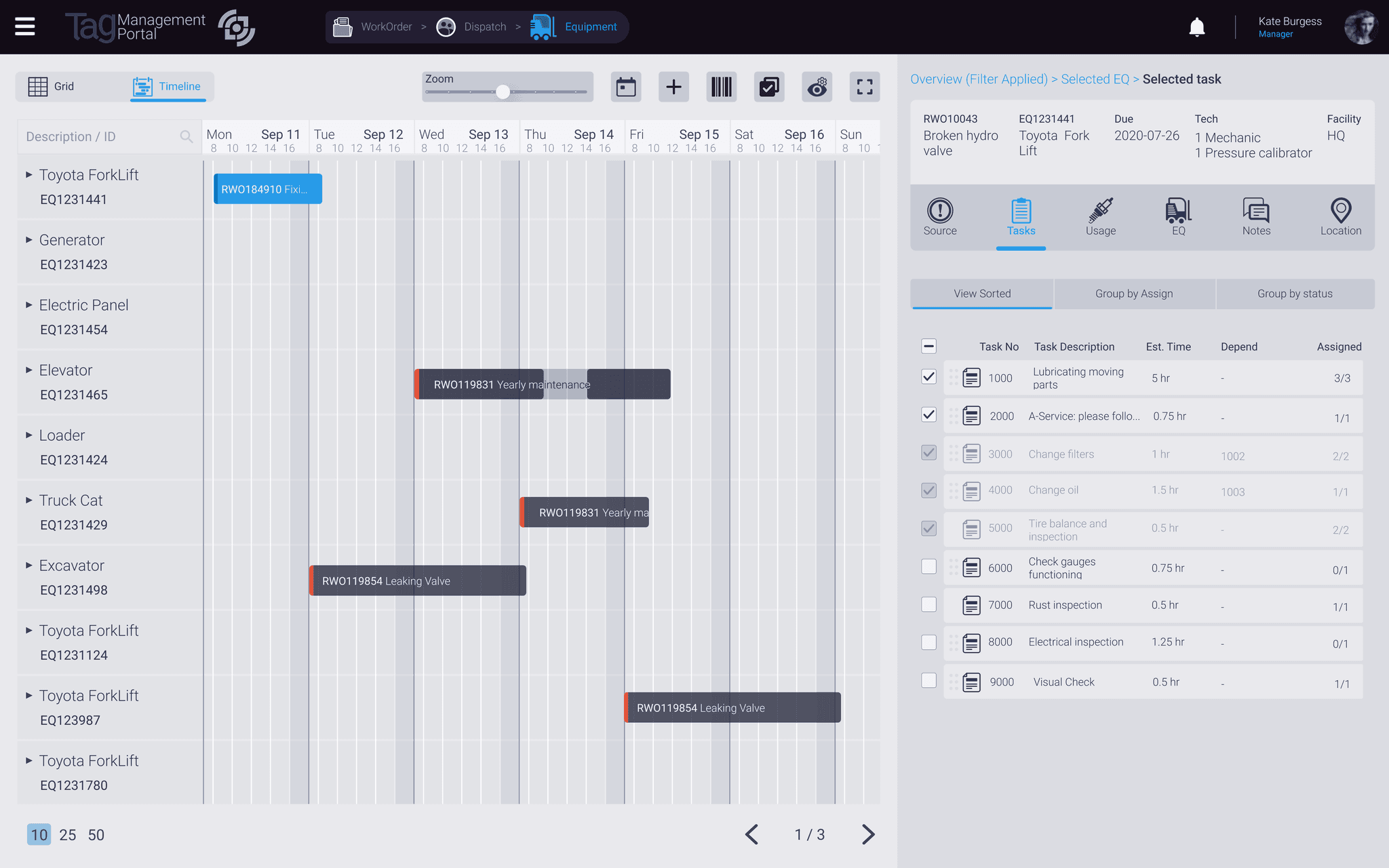
Task: Open the fullscreen mode icon
Action: coord(865,87)
